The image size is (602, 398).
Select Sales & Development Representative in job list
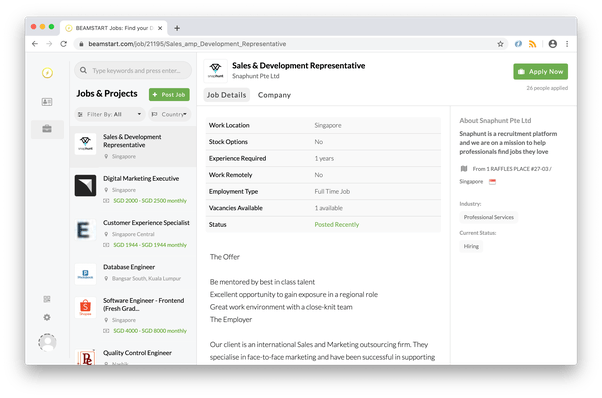coord(133,146)
